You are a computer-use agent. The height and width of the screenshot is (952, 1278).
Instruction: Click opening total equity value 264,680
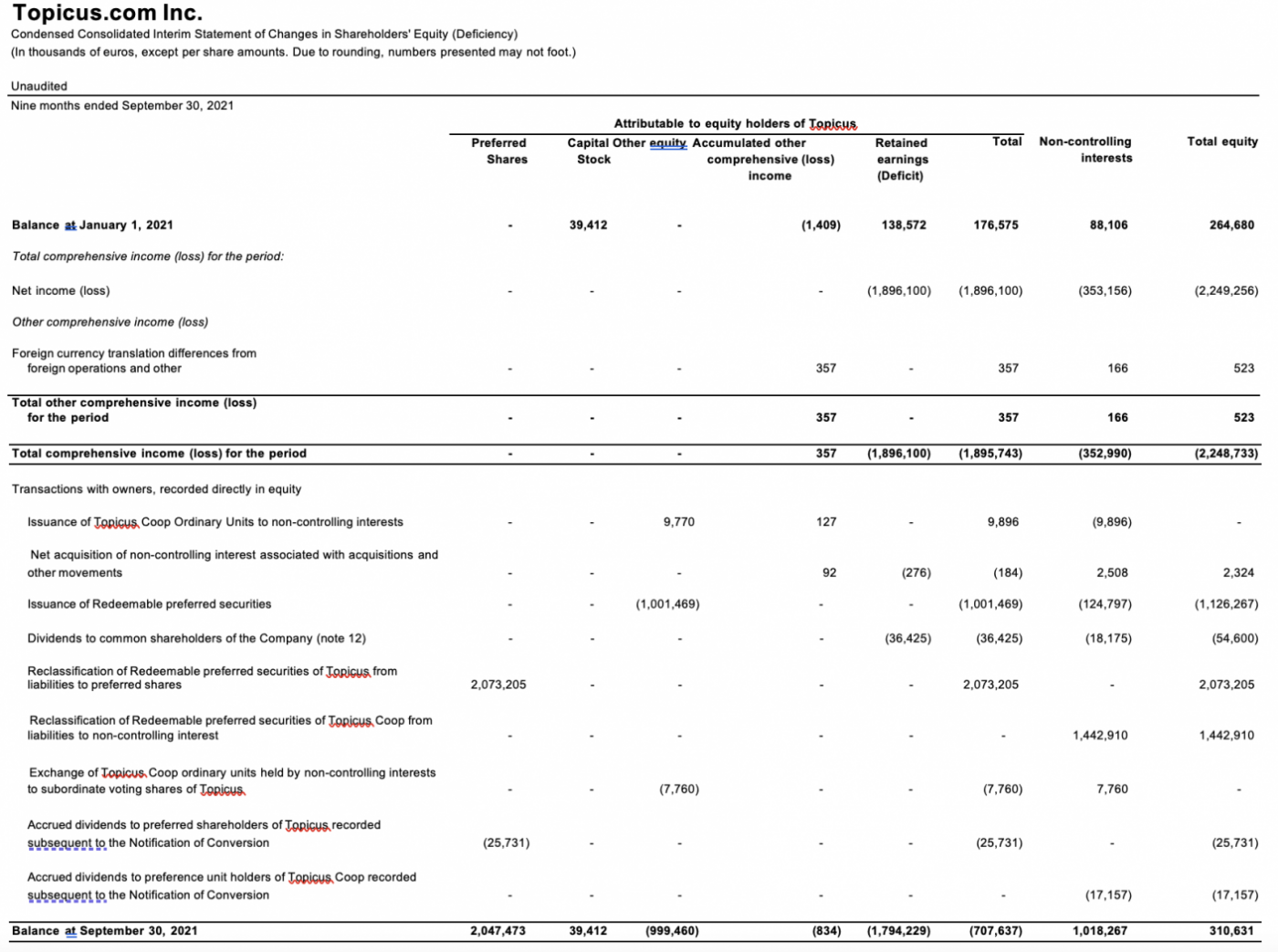pyautogui.click(x=1231, y=225)
